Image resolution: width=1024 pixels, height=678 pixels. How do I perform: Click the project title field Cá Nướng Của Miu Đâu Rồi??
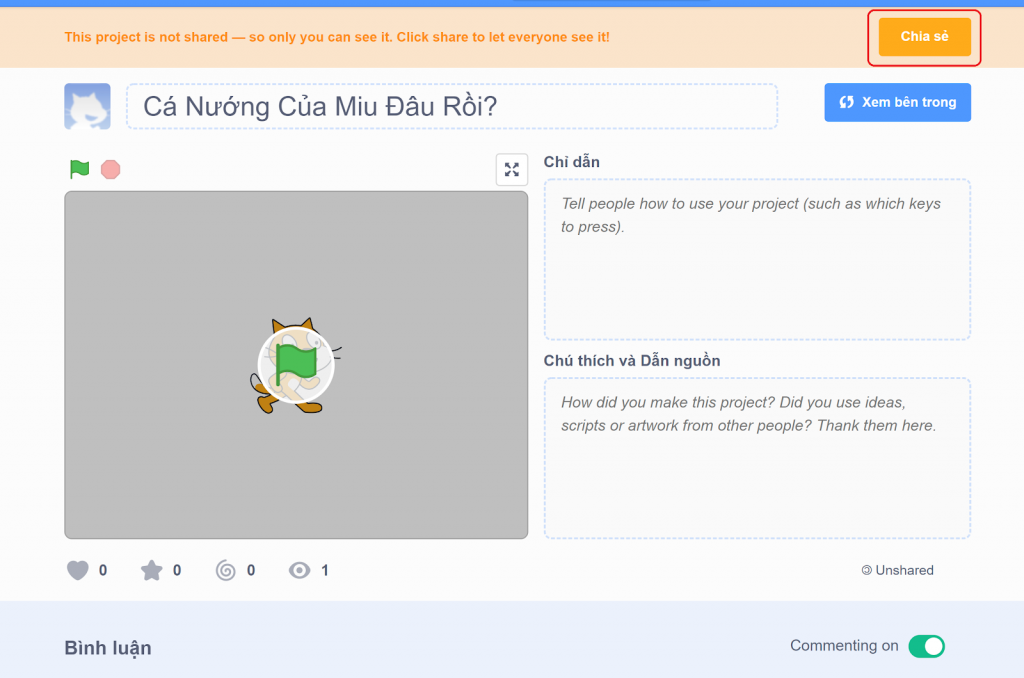452,106
